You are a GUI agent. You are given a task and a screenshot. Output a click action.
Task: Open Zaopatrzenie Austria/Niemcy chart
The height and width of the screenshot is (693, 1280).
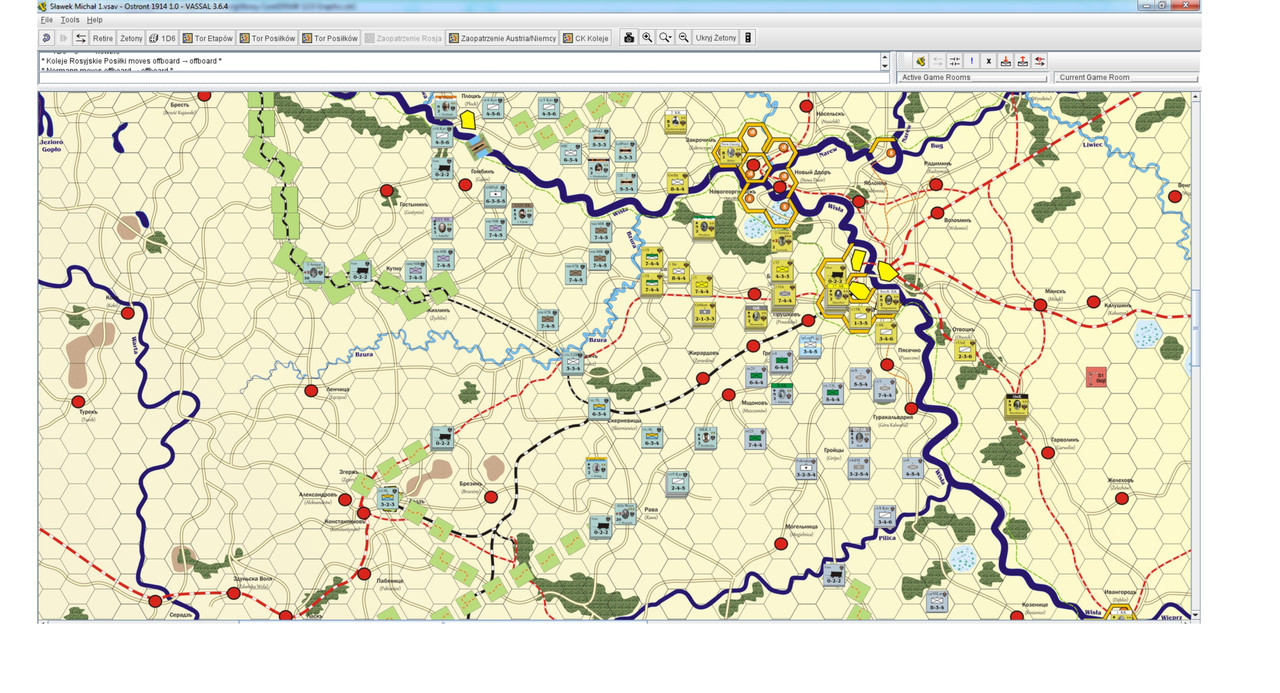(502, 38)
